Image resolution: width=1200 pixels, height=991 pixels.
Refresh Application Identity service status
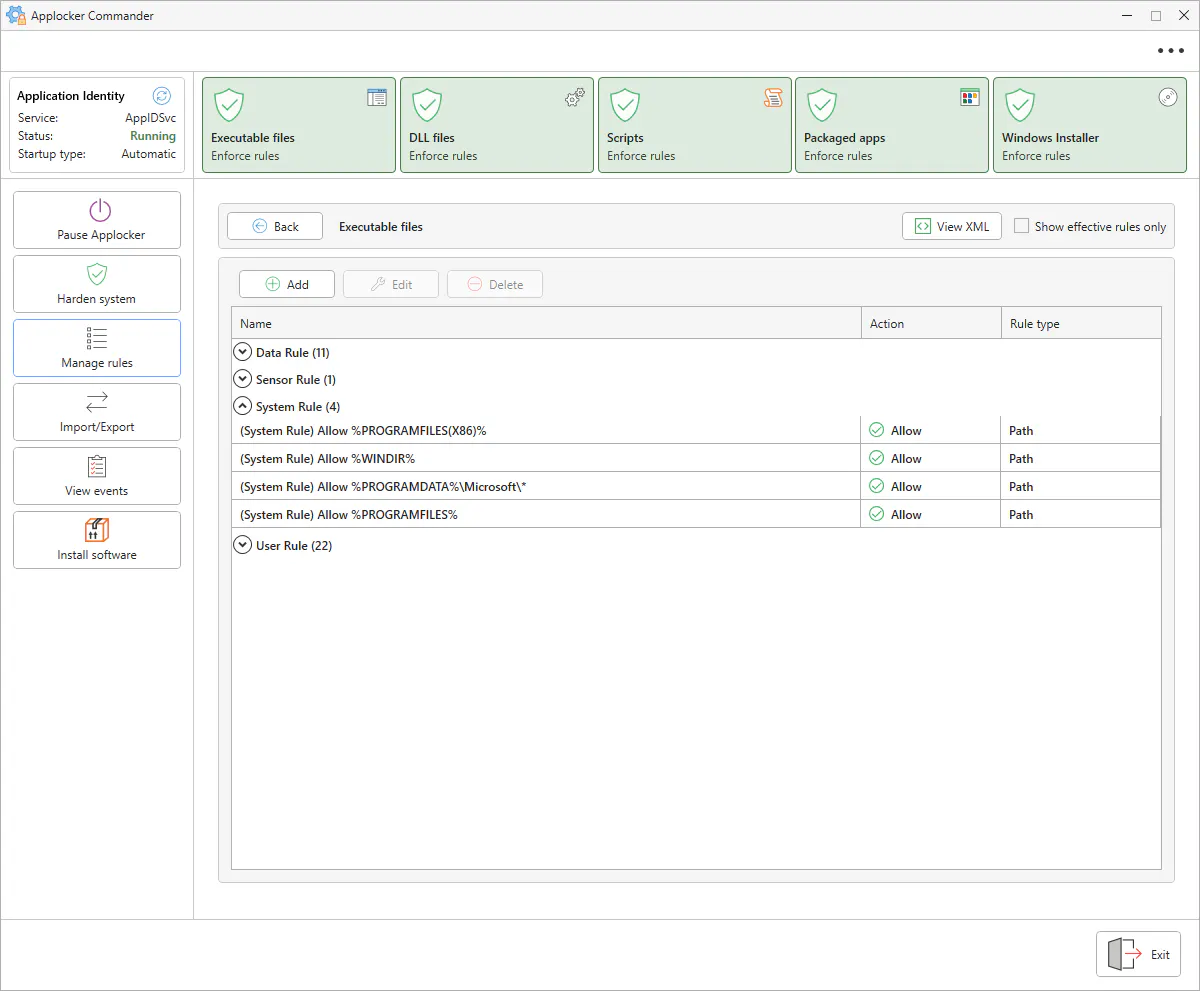point(162,96)
